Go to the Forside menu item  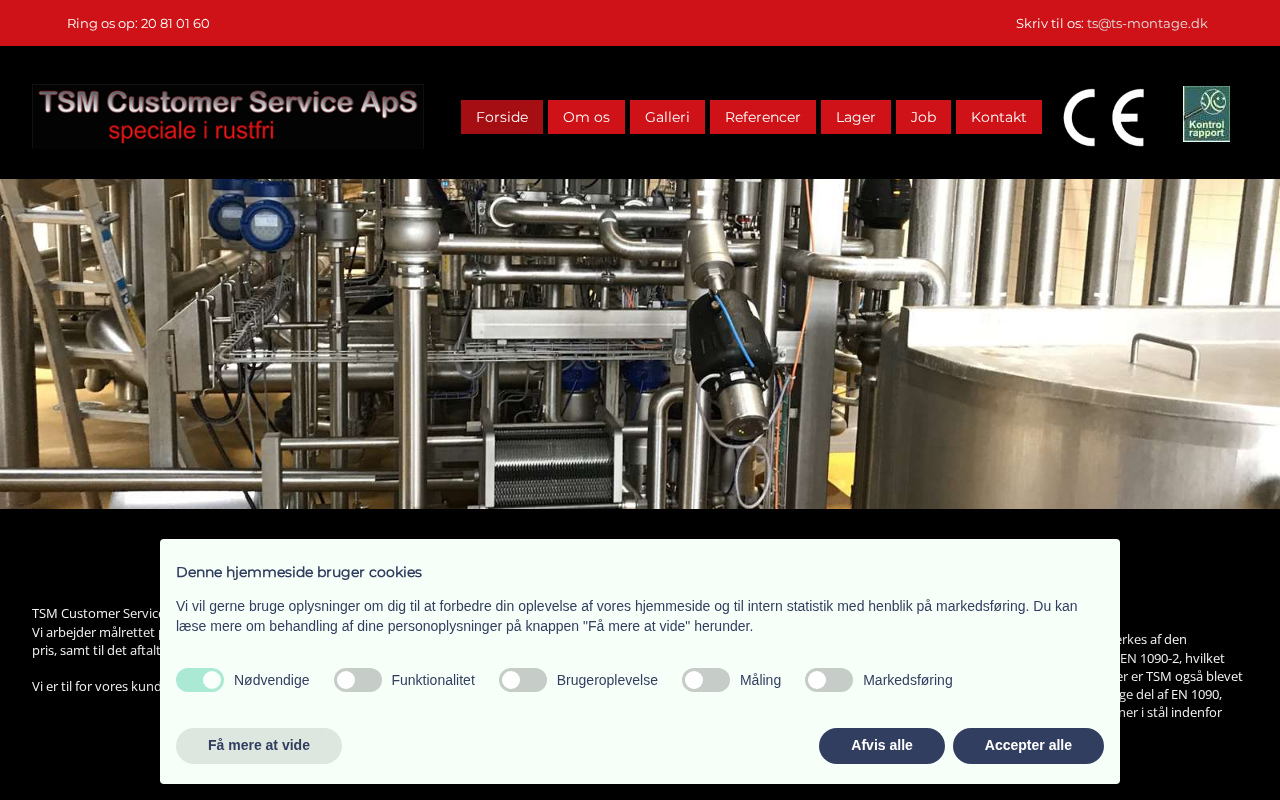coord(502,117)
